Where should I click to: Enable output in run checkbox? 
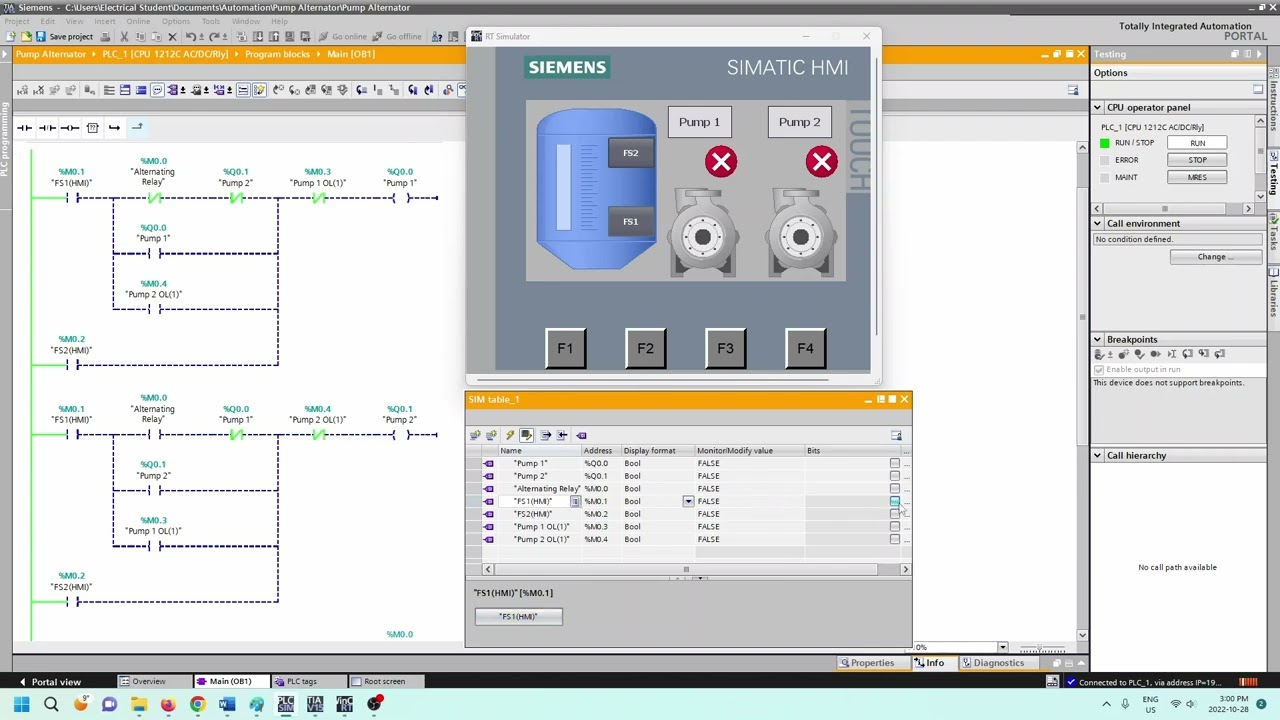pos(1098,369)
